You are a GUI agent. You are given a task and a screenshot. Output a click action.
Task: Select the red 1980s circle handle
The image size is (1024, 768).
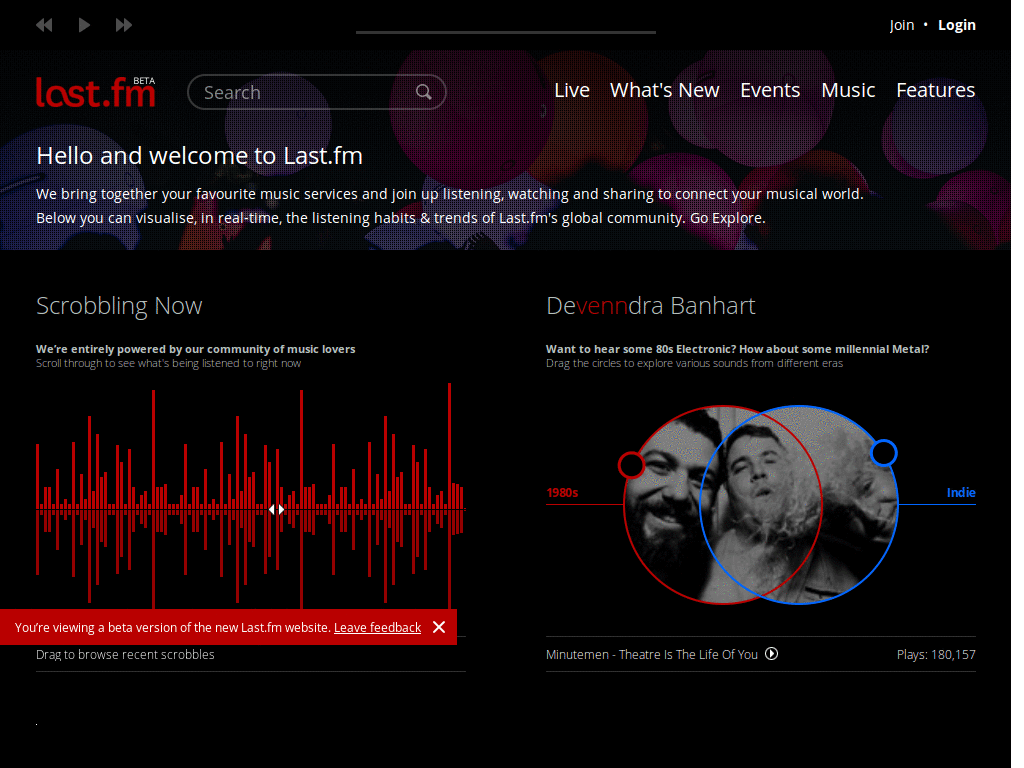(632, 465)
